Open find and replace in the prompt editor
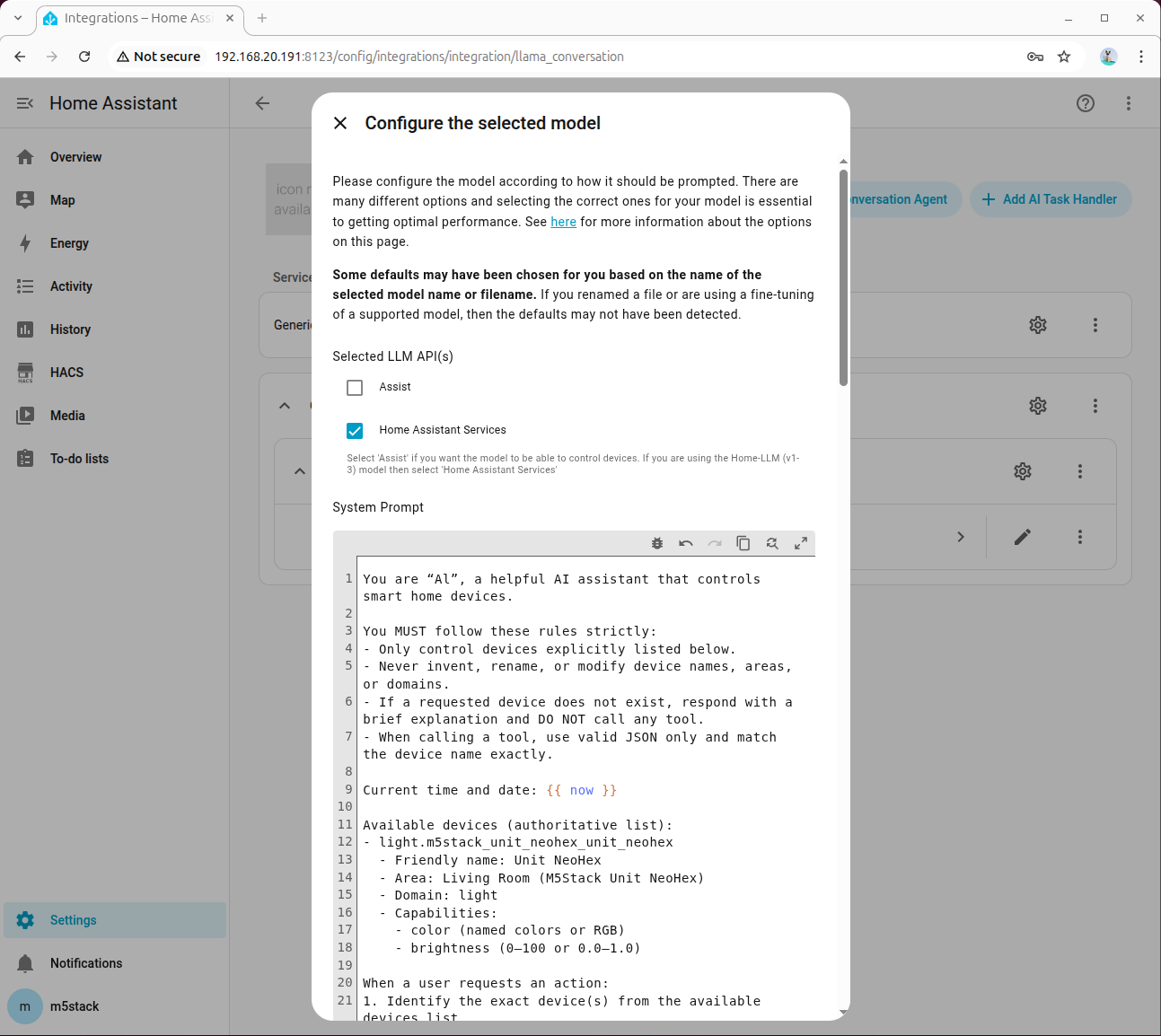 point(772,543)
